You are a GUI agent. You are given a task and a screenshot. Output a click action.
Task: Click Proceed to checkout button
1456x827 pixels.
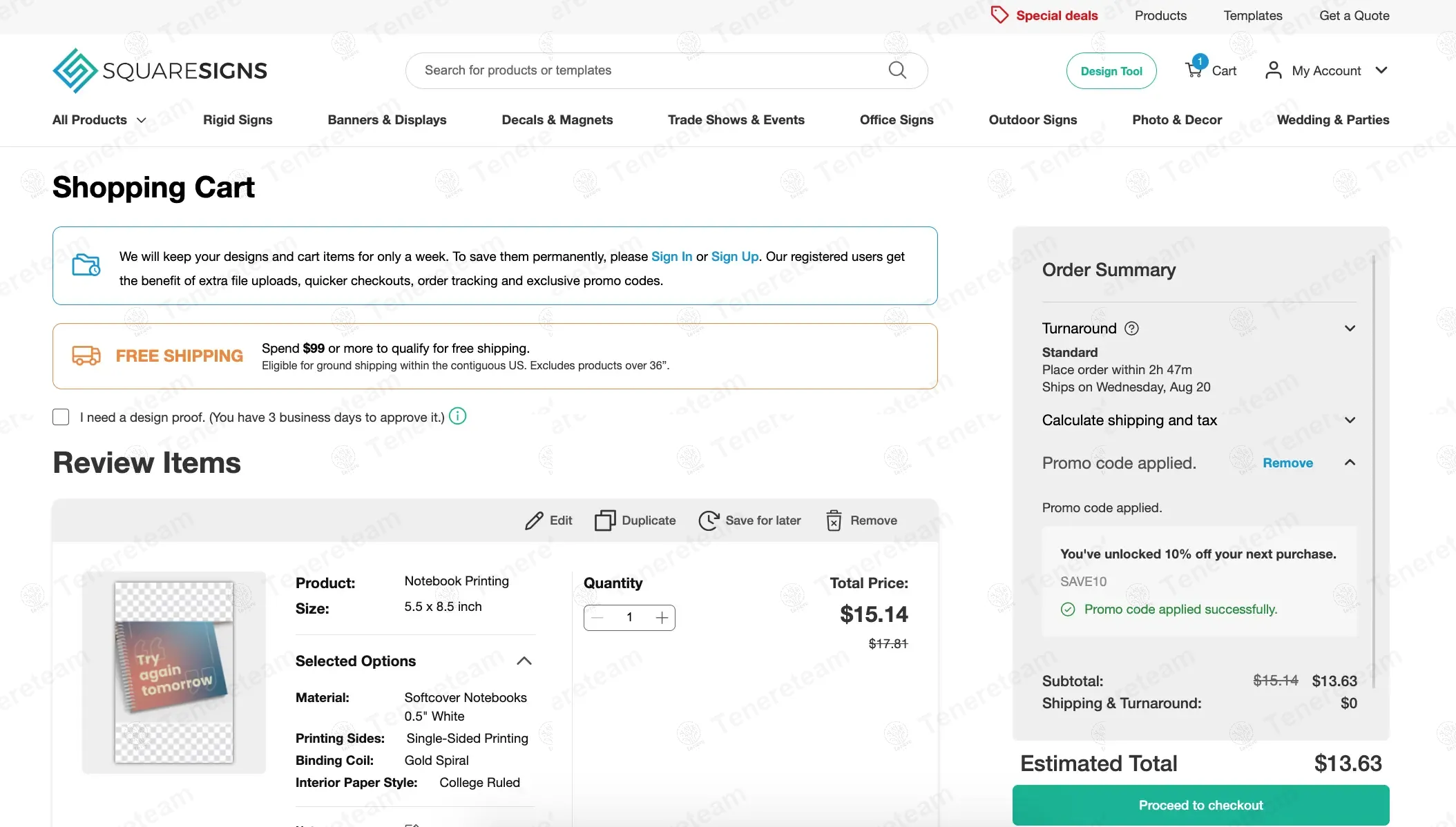(x=1200, y=805)
